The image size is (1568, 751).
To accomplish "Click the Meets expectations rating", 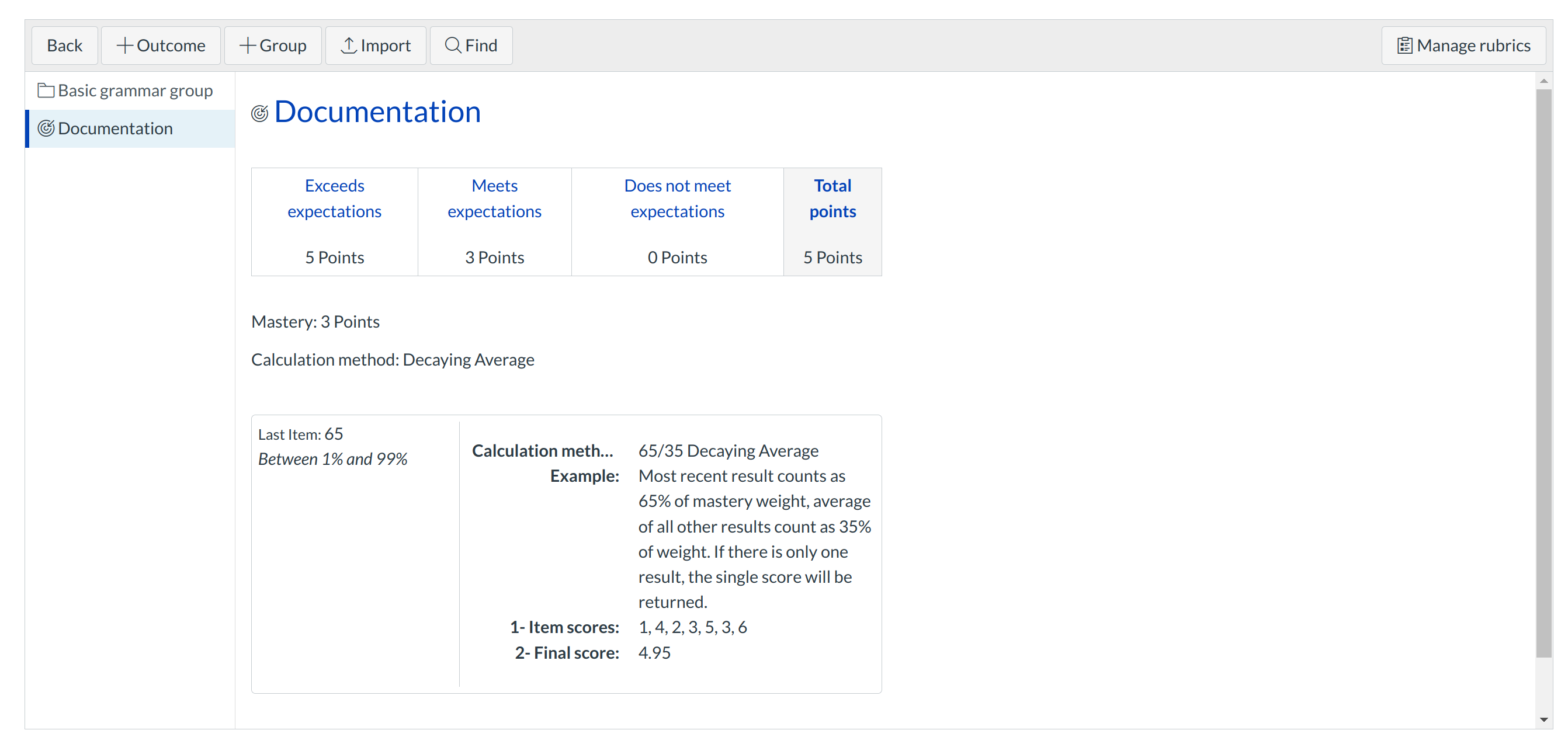I will pyautogui.click(x=494, y=199).
